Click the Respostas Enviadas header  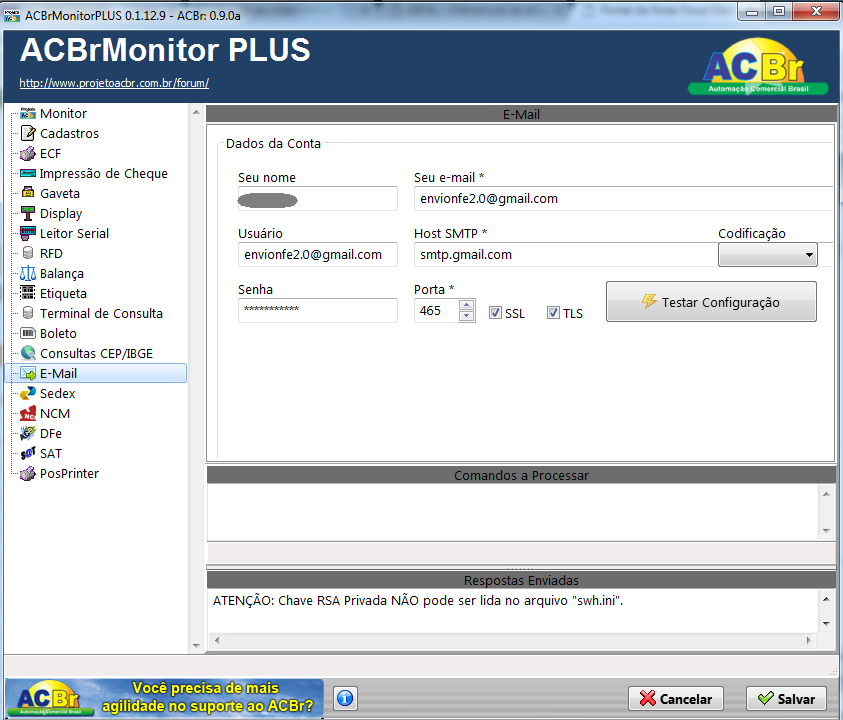click(521, 580)
